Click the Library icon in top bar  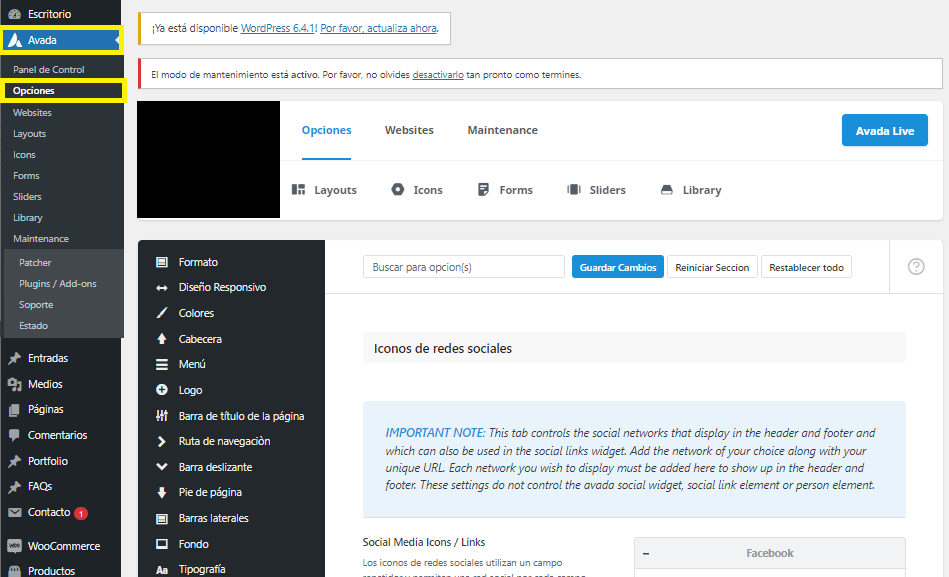[x=667, y=190]
